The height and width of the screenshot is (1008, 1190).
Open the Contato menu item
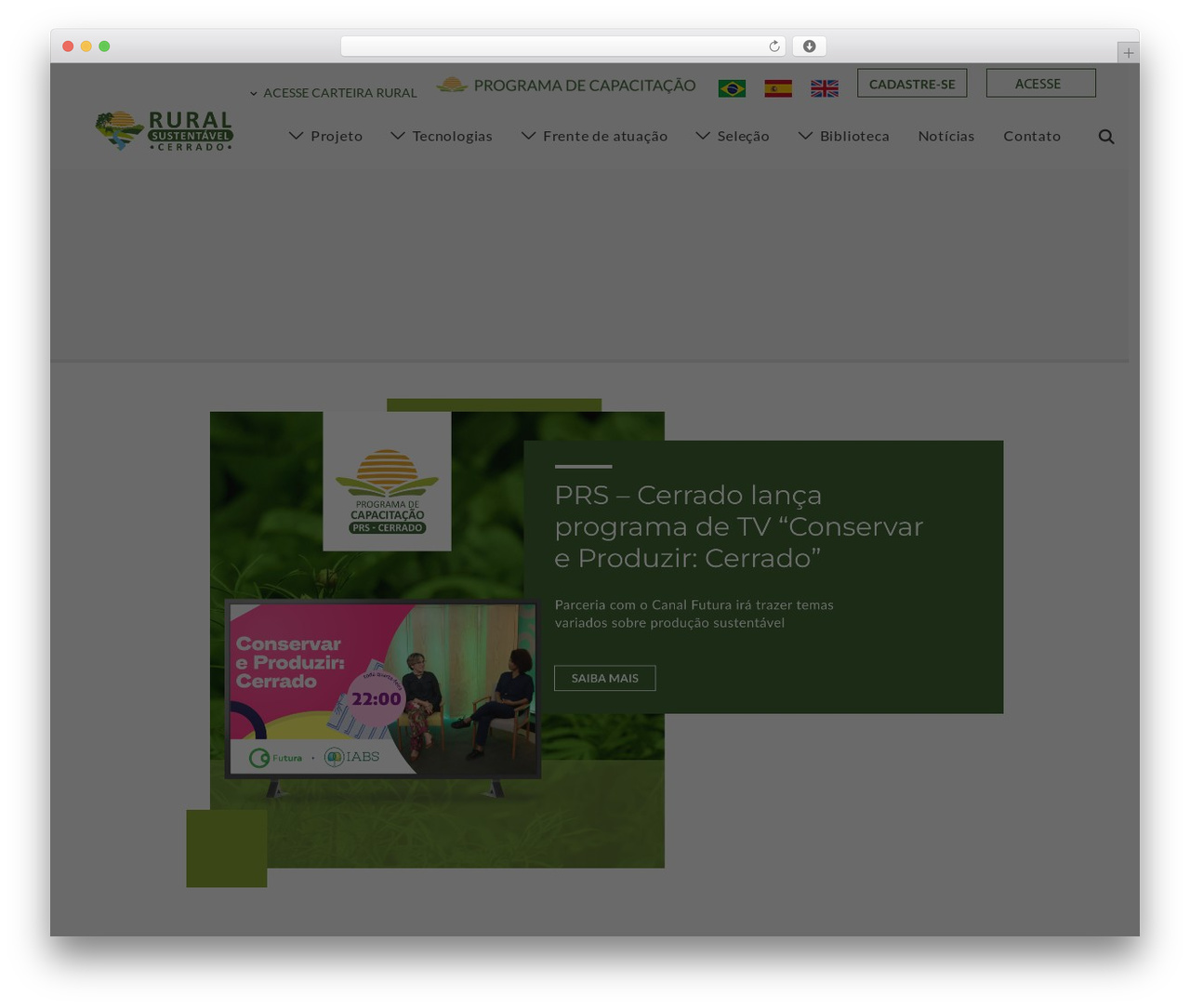pos(1032,136)
